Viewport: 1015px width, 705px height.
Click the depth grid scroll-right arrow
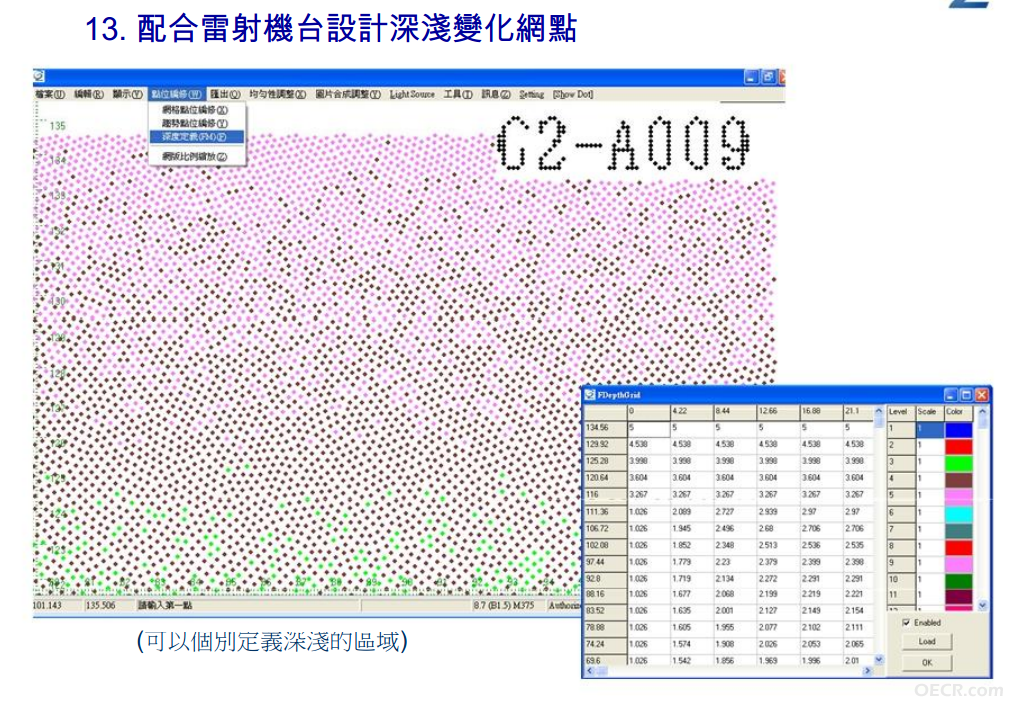867,671
